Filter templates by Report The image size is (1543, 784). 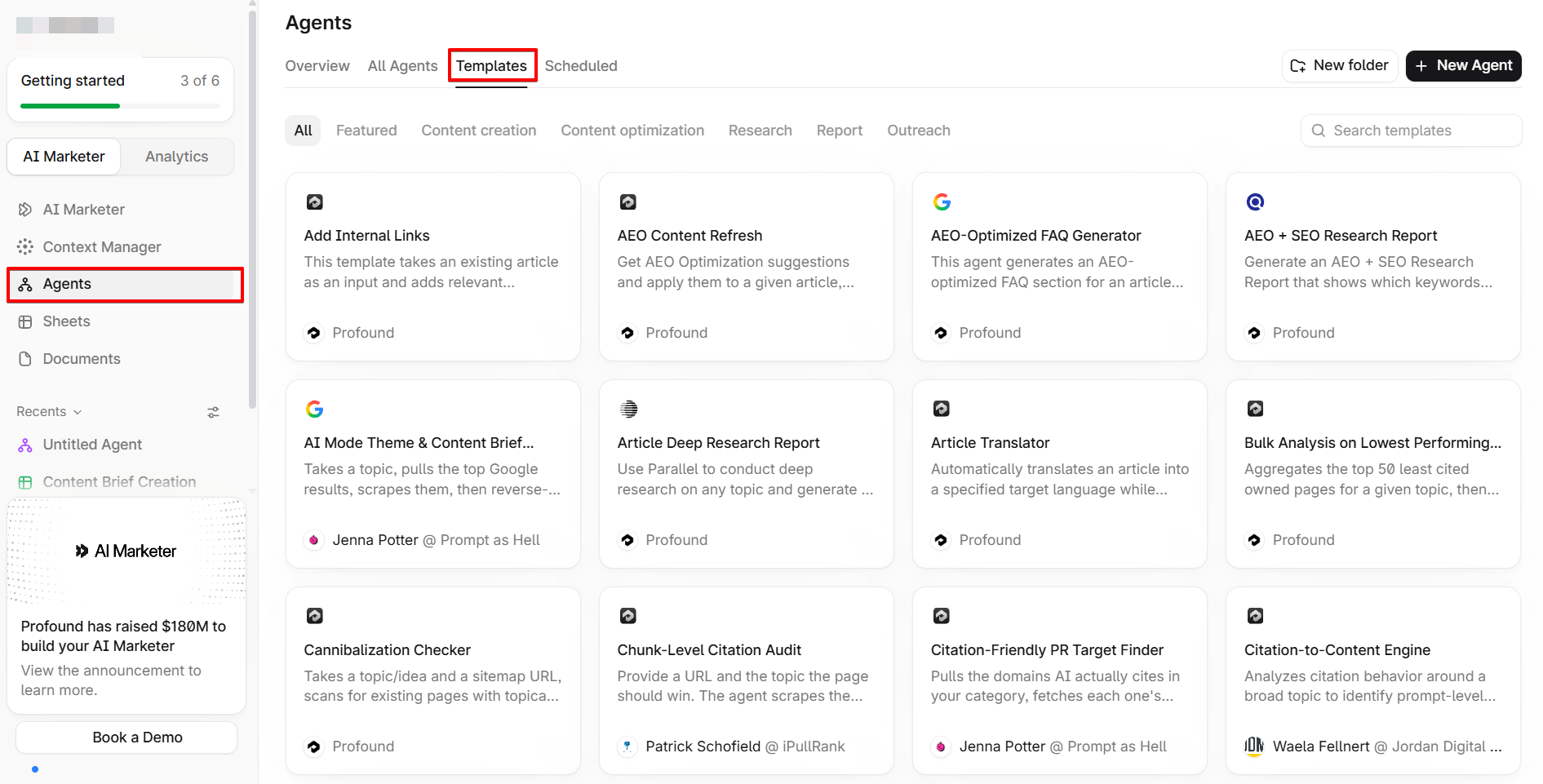pos(840,131)
